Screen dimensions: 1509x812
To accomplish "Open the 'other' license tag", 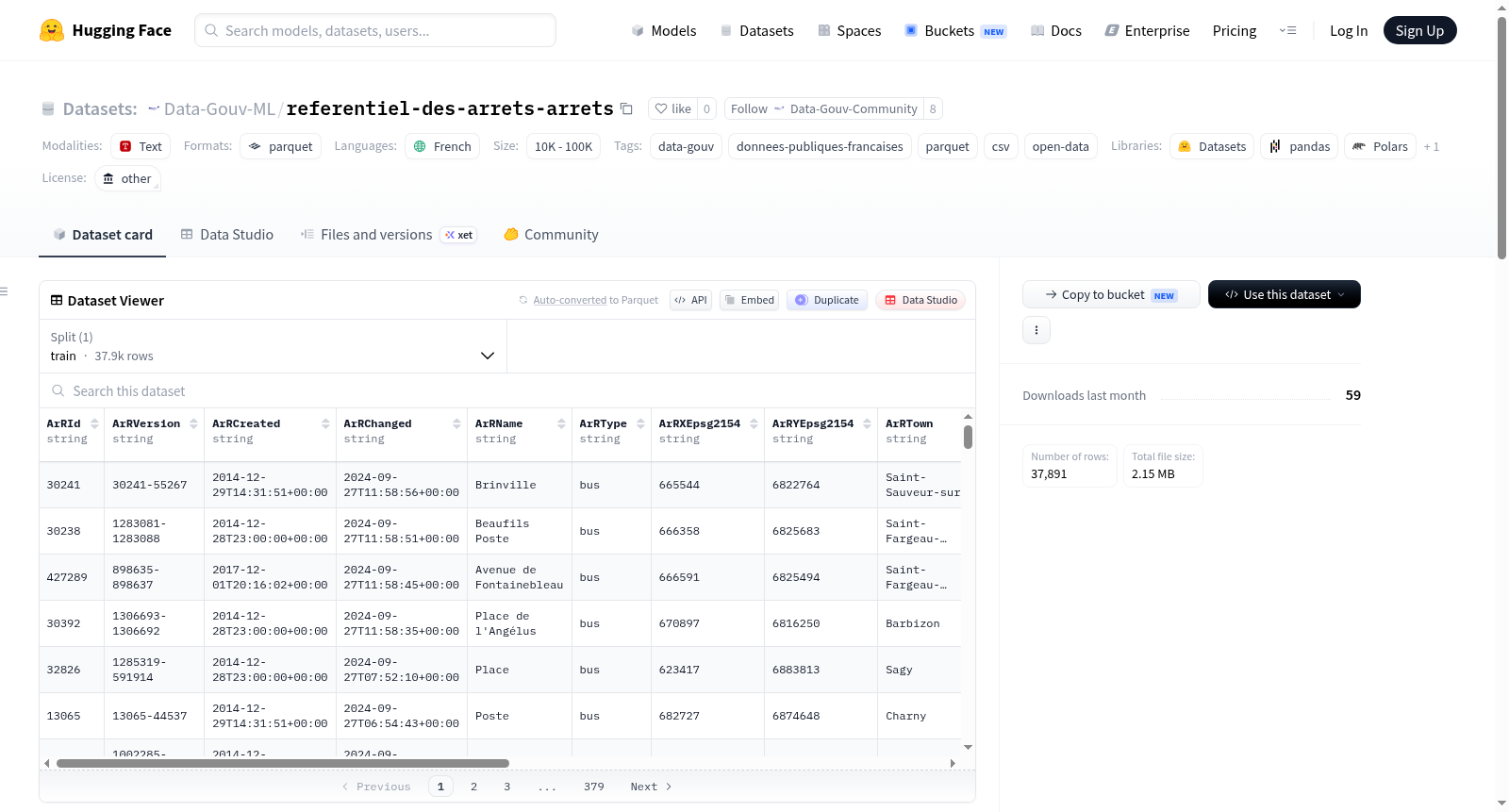I will point(127,178).
